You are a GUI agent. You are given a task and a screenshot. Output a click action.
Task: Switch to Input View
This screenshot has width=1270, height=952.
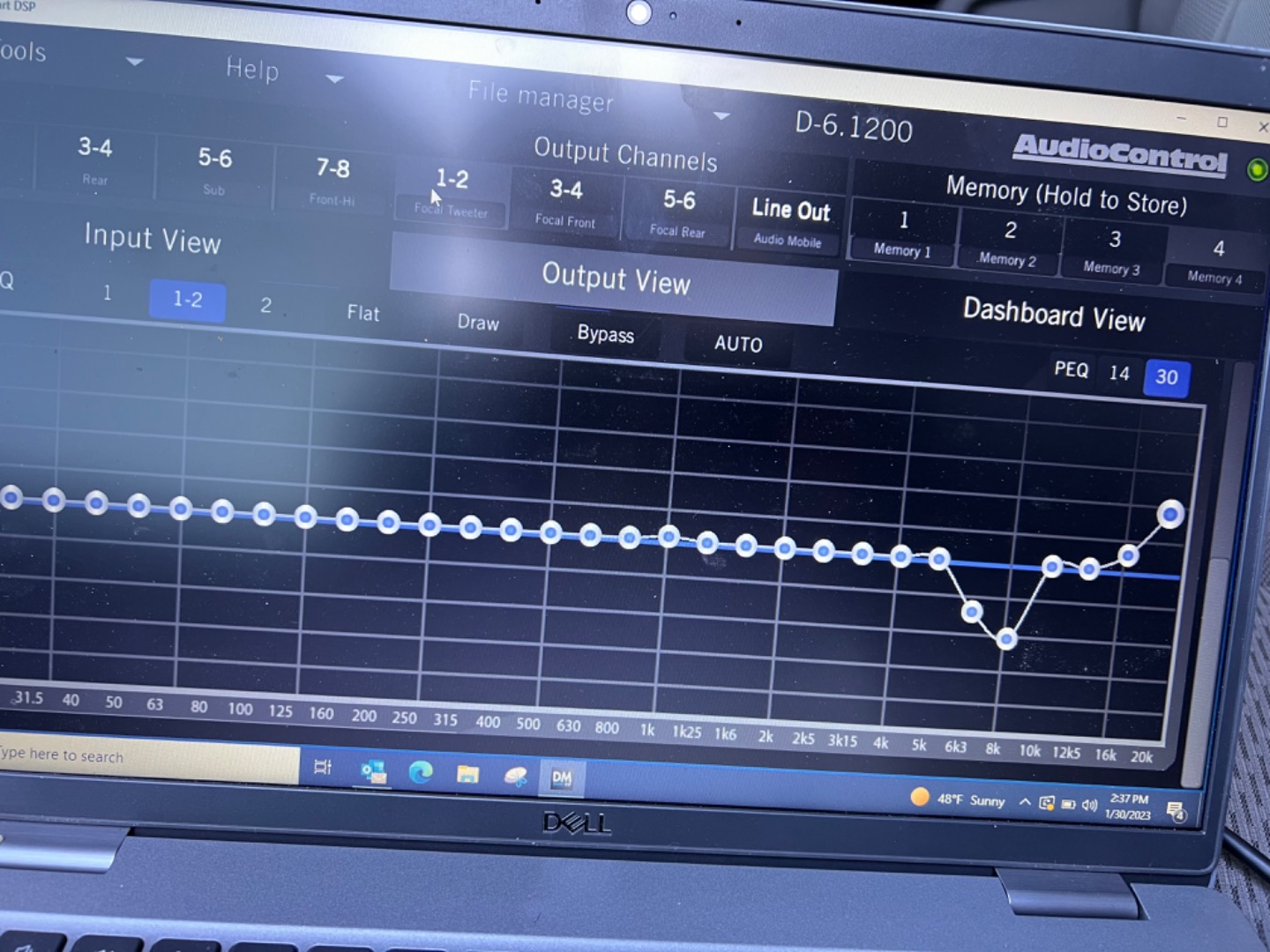click(x=153, y=239)
